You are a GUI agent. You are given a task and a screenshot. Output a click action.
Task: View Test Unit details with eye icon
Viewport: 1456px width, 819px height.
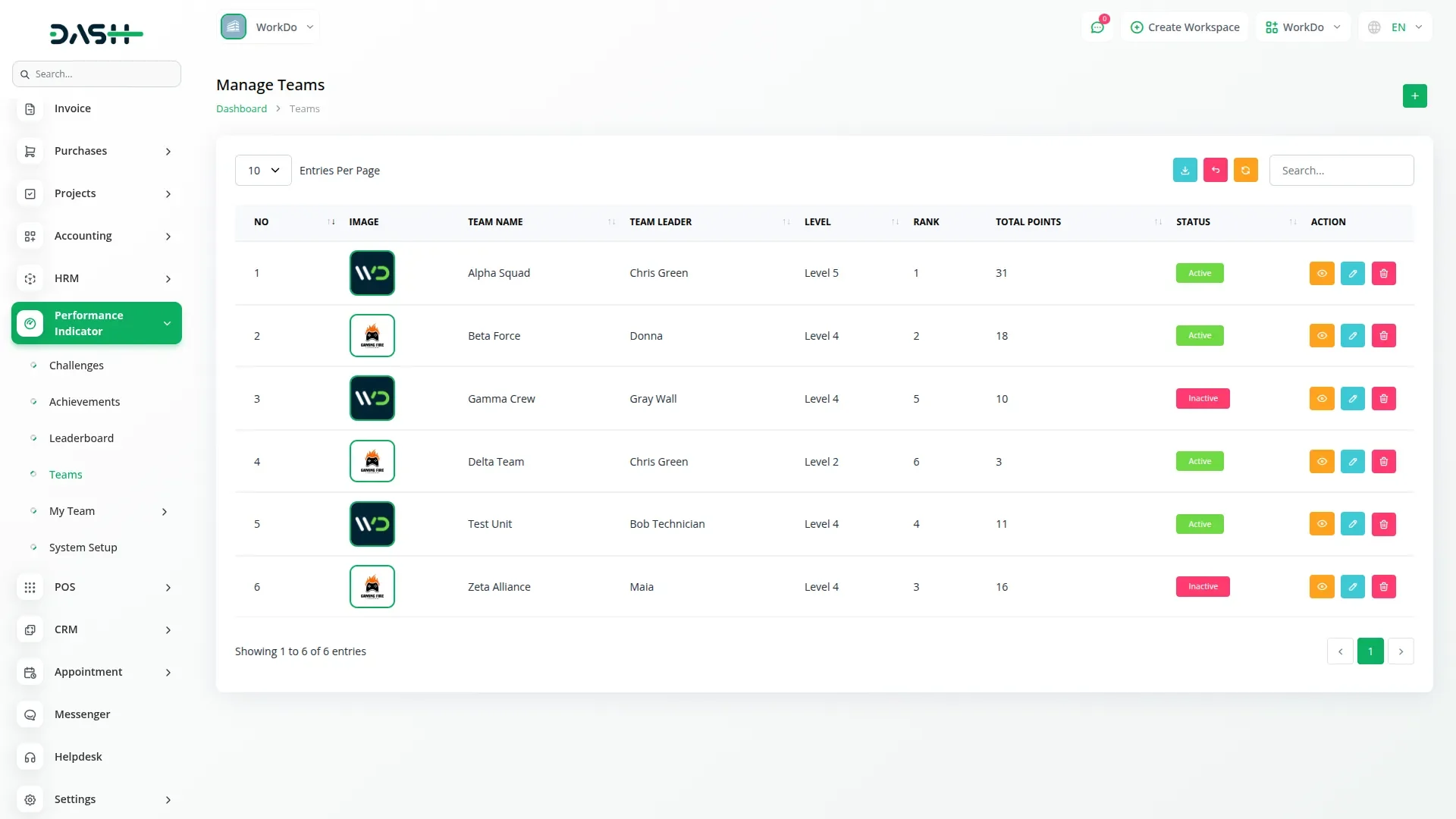point(1321,524)
